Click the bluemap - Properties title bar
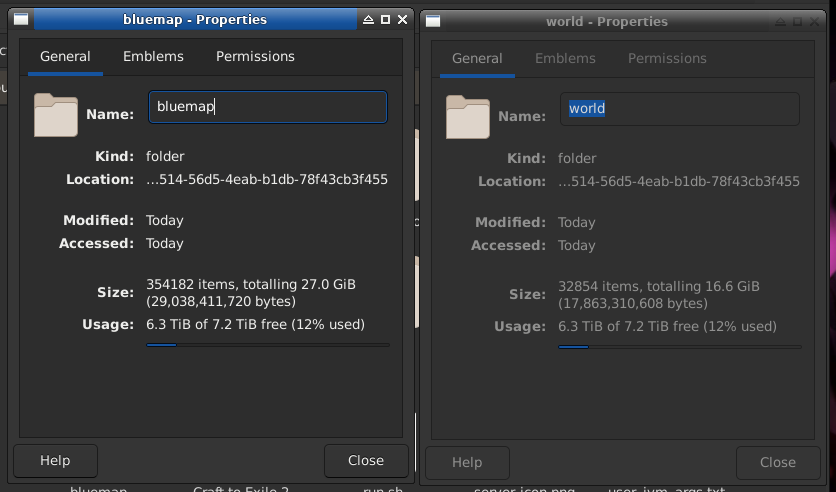Viewport: 836px width, 492px height. [x=195, y=20]
